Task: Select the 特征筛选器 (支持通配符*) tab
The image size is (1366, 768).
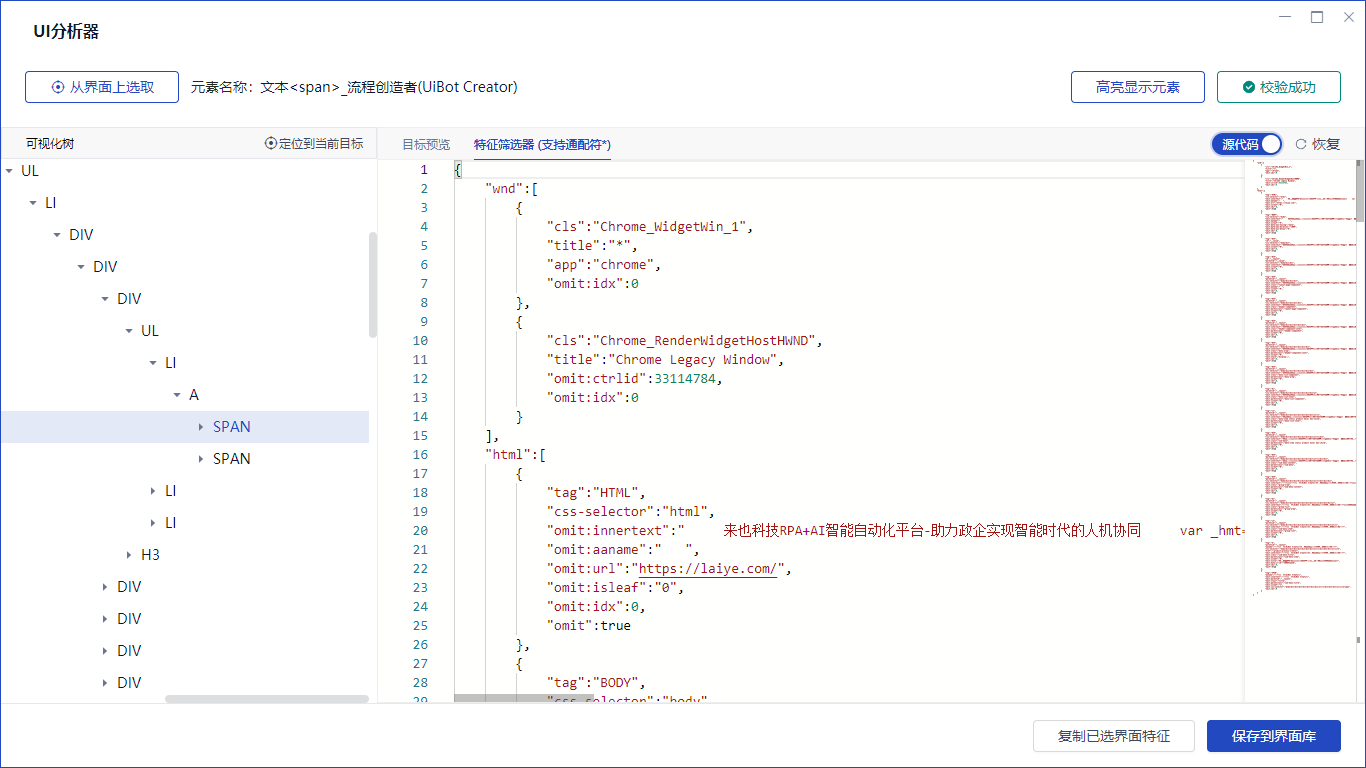Action: [x=542, y=144]
